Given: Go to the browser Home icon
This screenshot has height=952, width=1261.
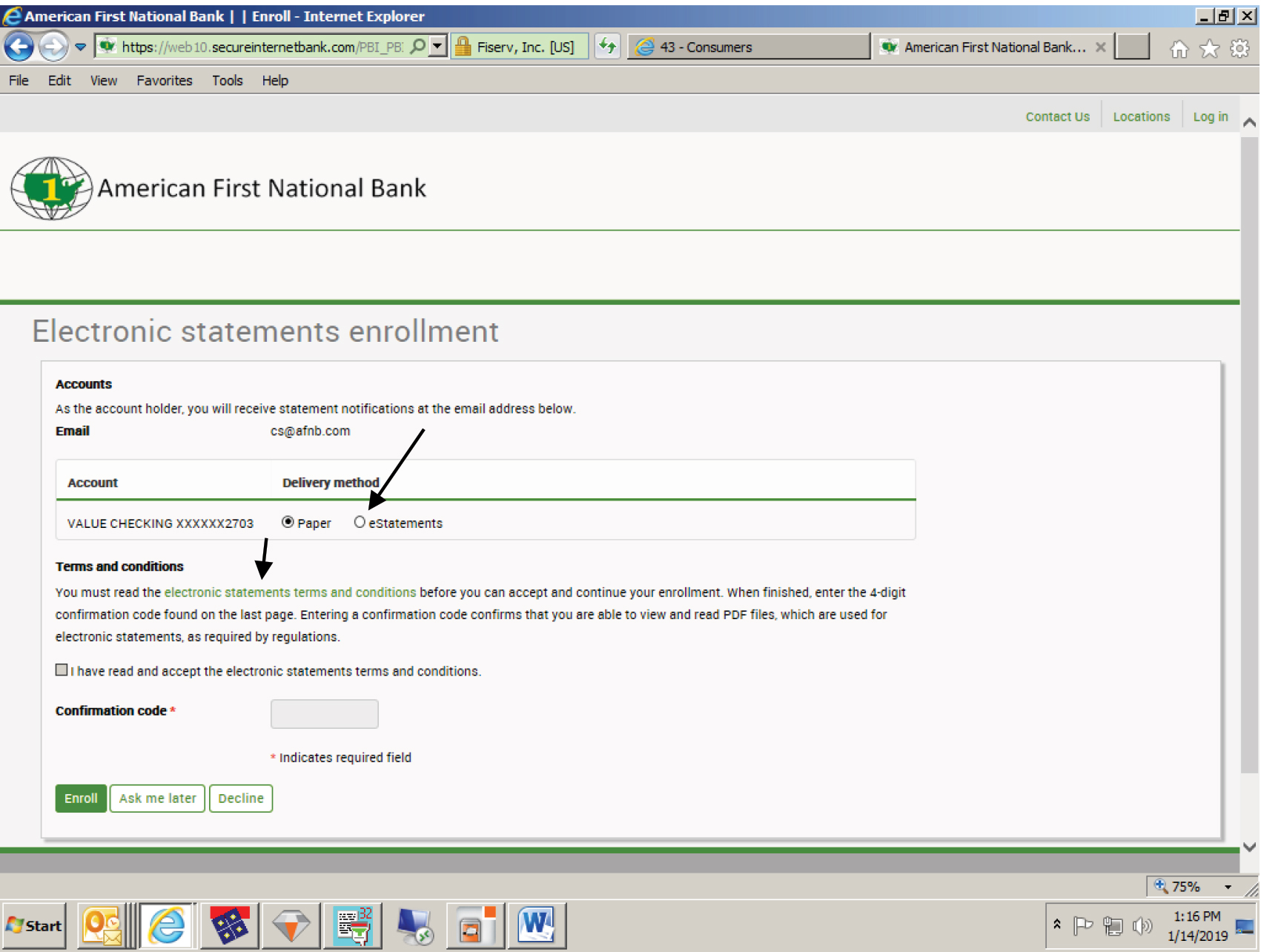Looking at the screenshot, I should click(1179, 49).
